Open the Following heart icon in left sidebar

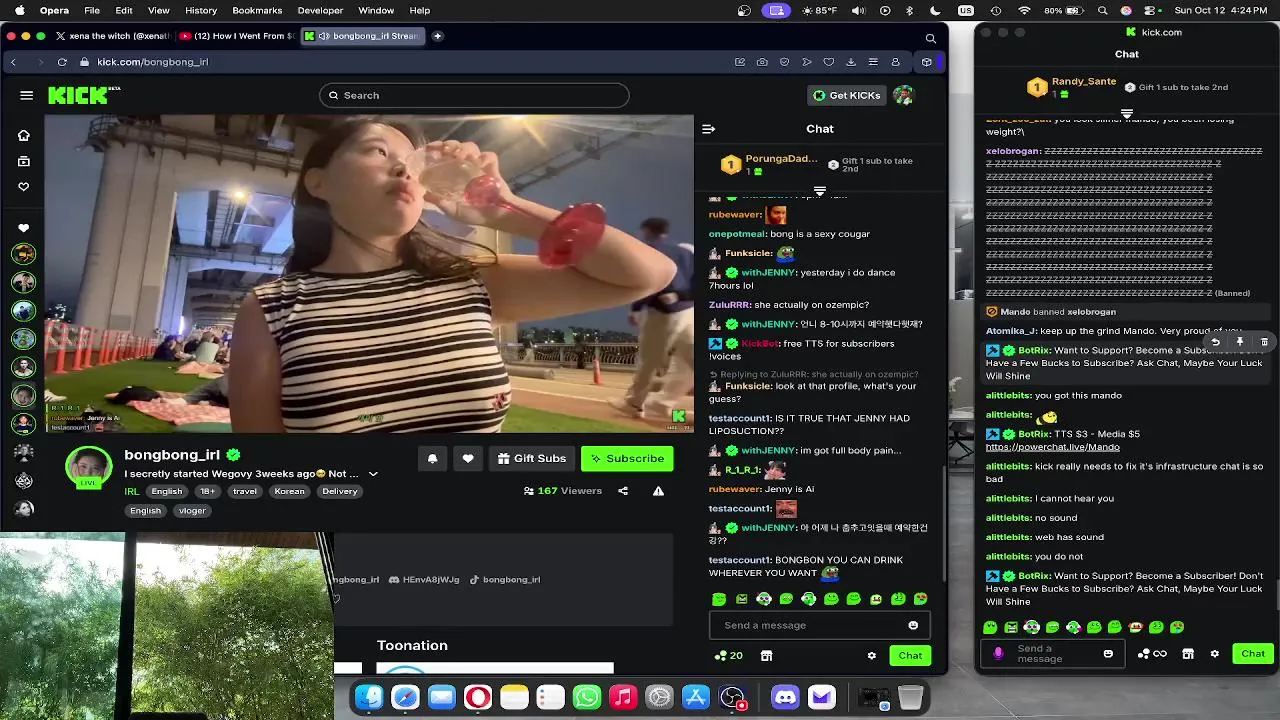(x=24, y=187)
